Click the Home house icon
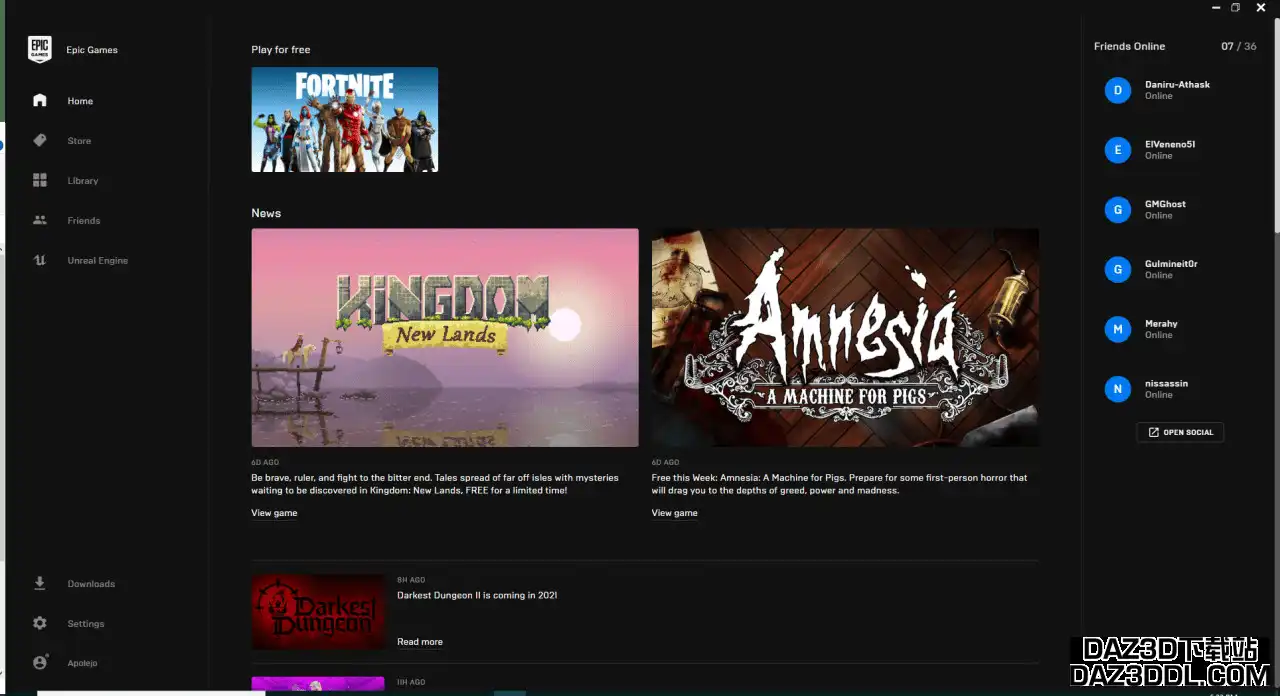The image size is (1280, 696). 40,101
